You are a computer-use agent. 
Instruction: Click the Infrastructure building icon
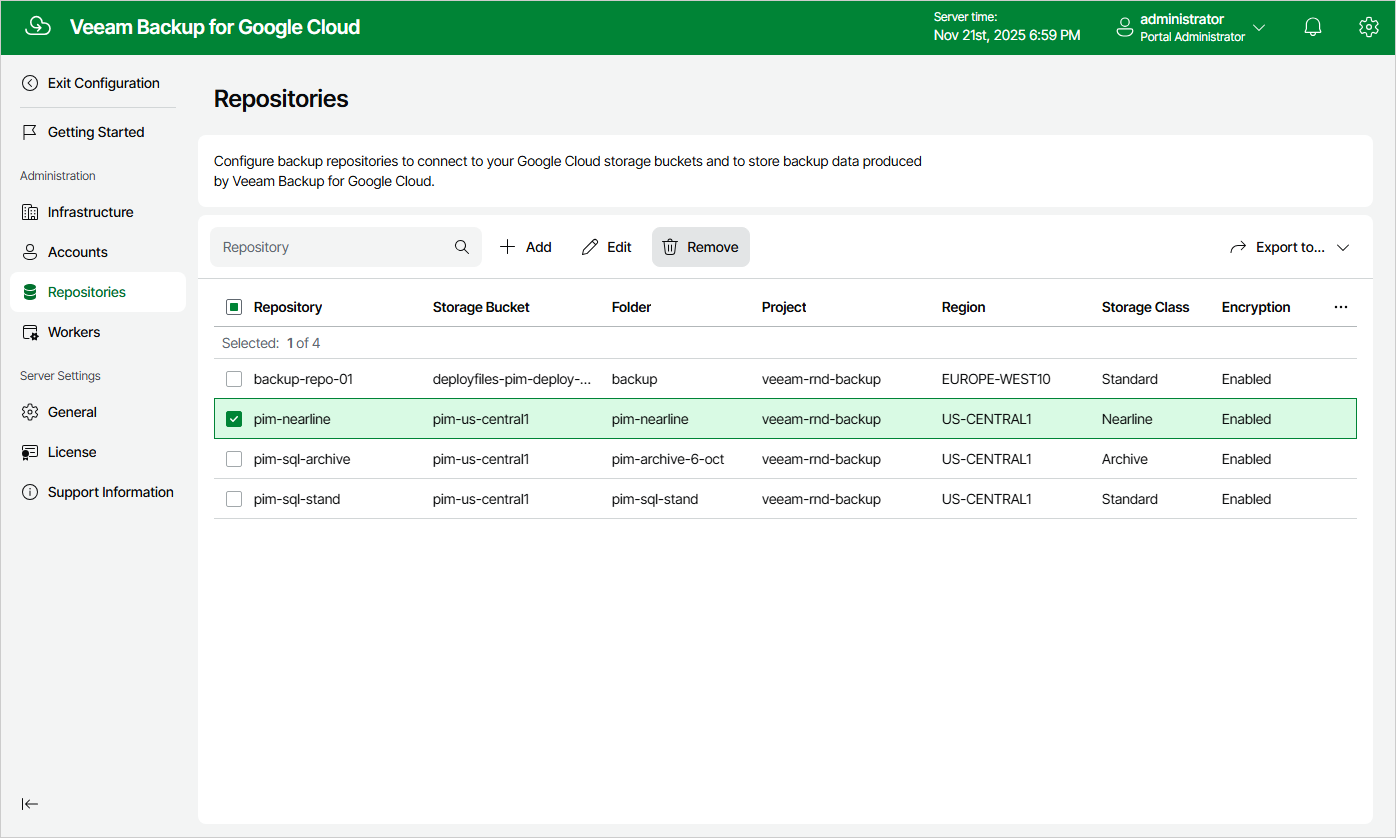pyautogui.click(x=30, y=212)
